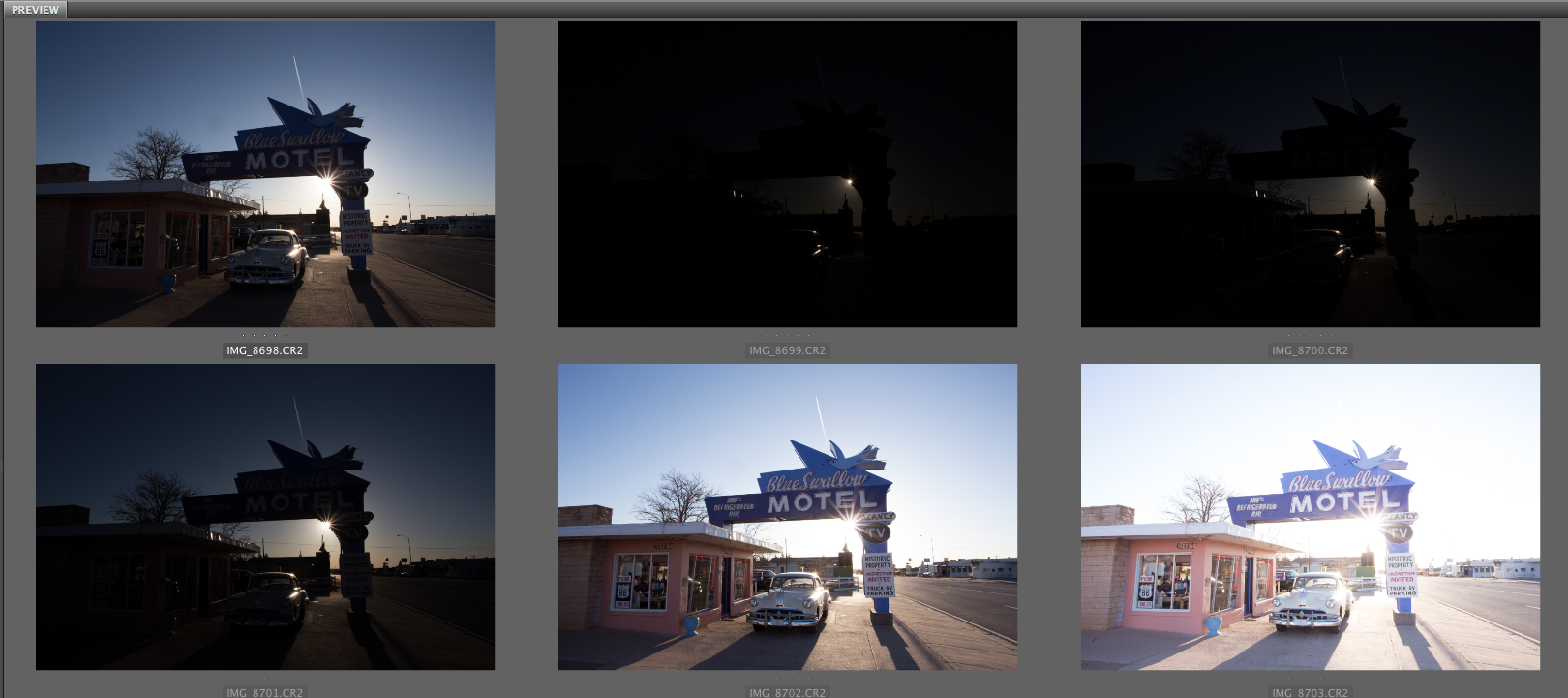This screenshot has width=1568, height=698.
Task: Click the IMG_8699.CR2 filename label
Action: (x=788, y=350)
